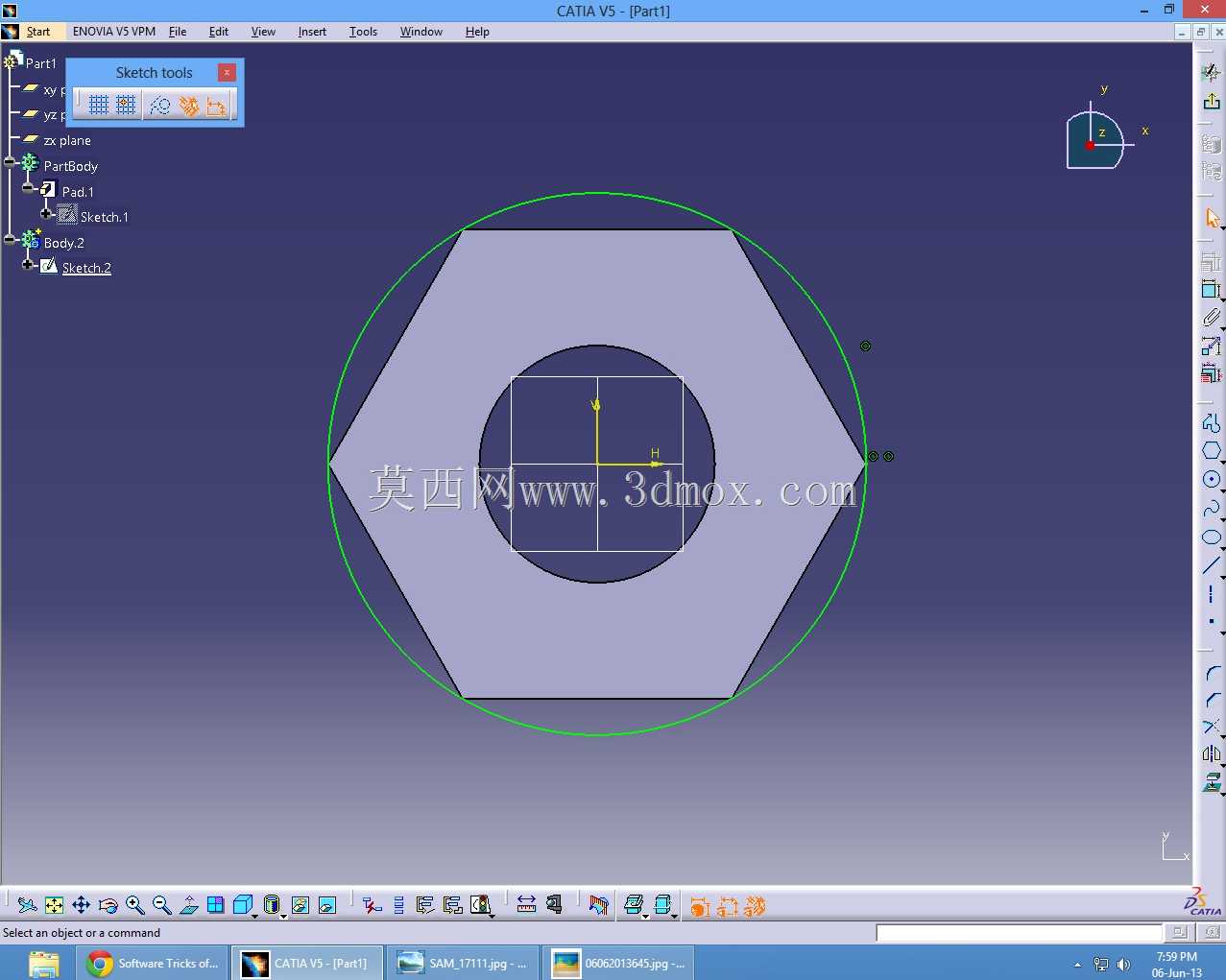The width and height of the screenshot is (1226, 980).
Task: Select the Project 3D Elements tool
Action: [1212, 781]
